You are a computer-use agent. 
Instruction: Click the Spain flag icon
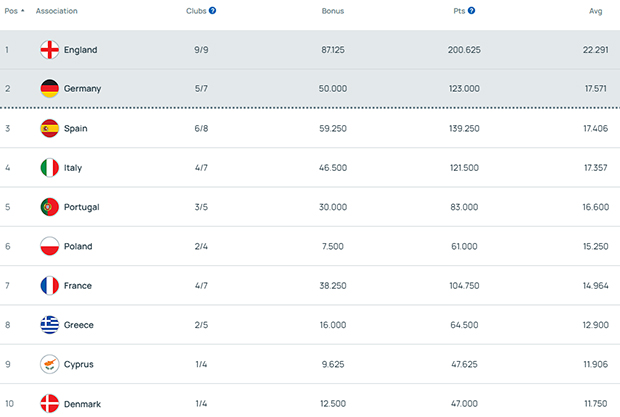click(49, 128)
